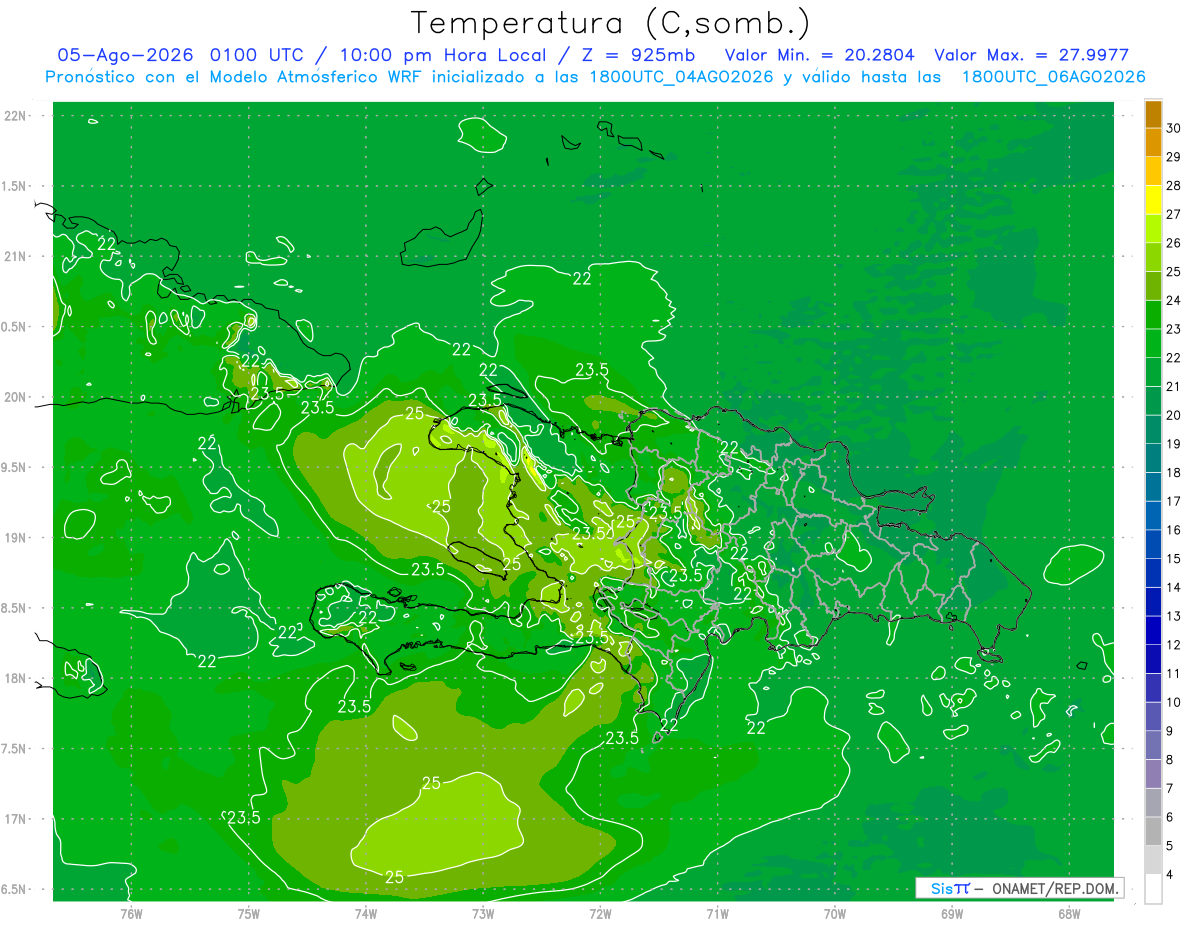Click the dark blue legend band between 12 and 13

(x=1153, y=631)
